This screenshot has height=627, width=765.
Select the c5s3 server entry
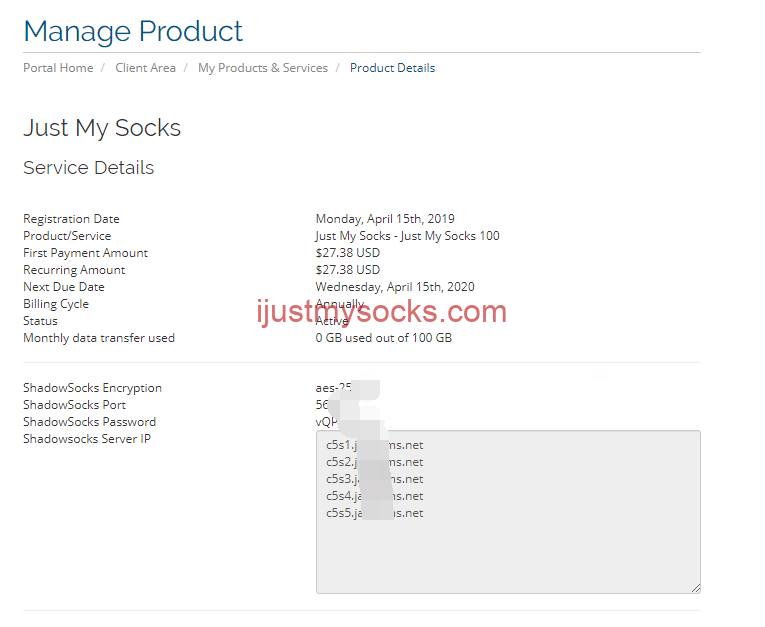point(375,479)
